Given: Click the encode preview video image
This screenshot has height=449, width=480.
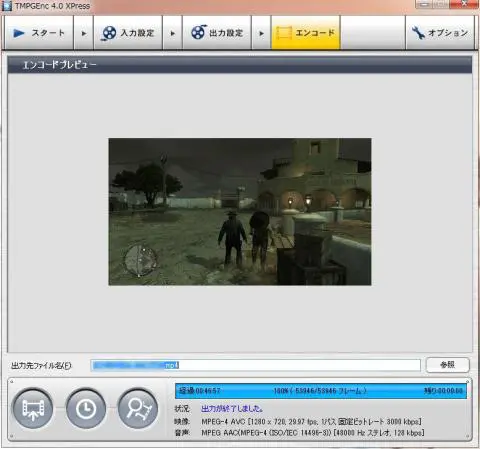Looking at the screenshot, I should pyautogui.click(x=240, y=212).
